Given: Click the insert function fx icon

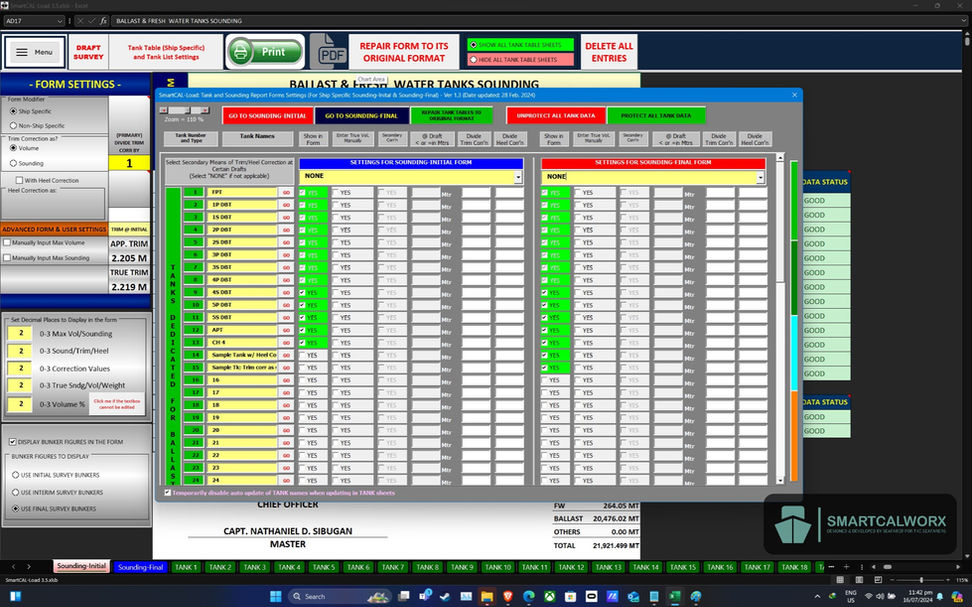Looking at the screenshot, I should point(104,20).
